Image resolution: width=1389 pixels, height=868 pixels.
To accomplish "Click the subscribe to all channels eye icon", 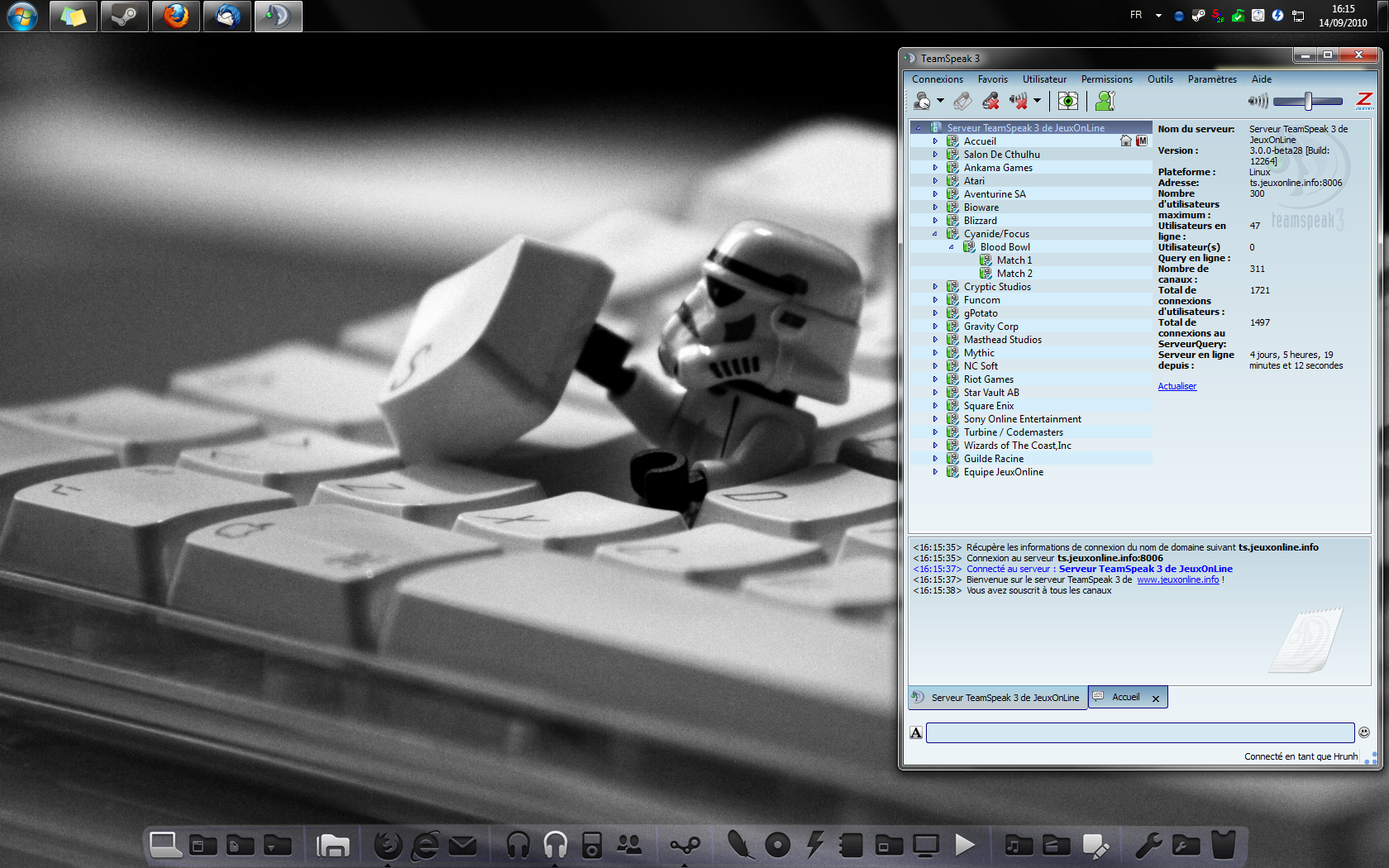I will (x=1068, y=101).
